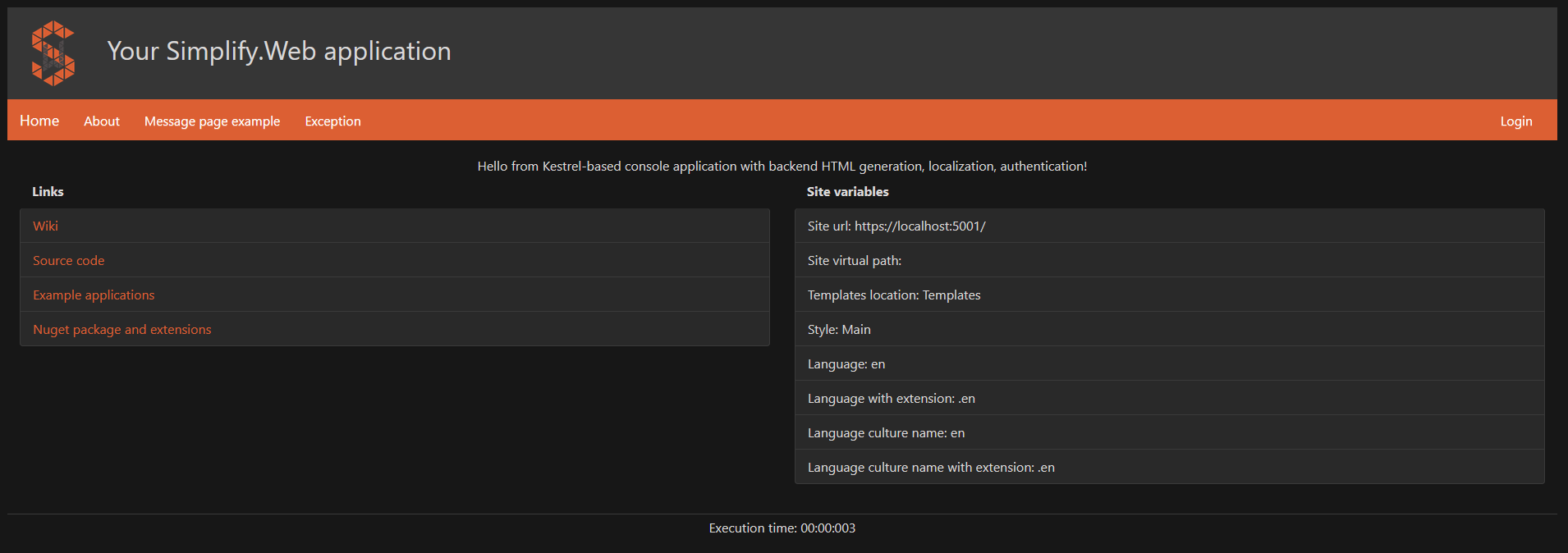Click the Execution time footer text
The width and height of the screenshot is (1568, 553).
click(x=782, y=528)
